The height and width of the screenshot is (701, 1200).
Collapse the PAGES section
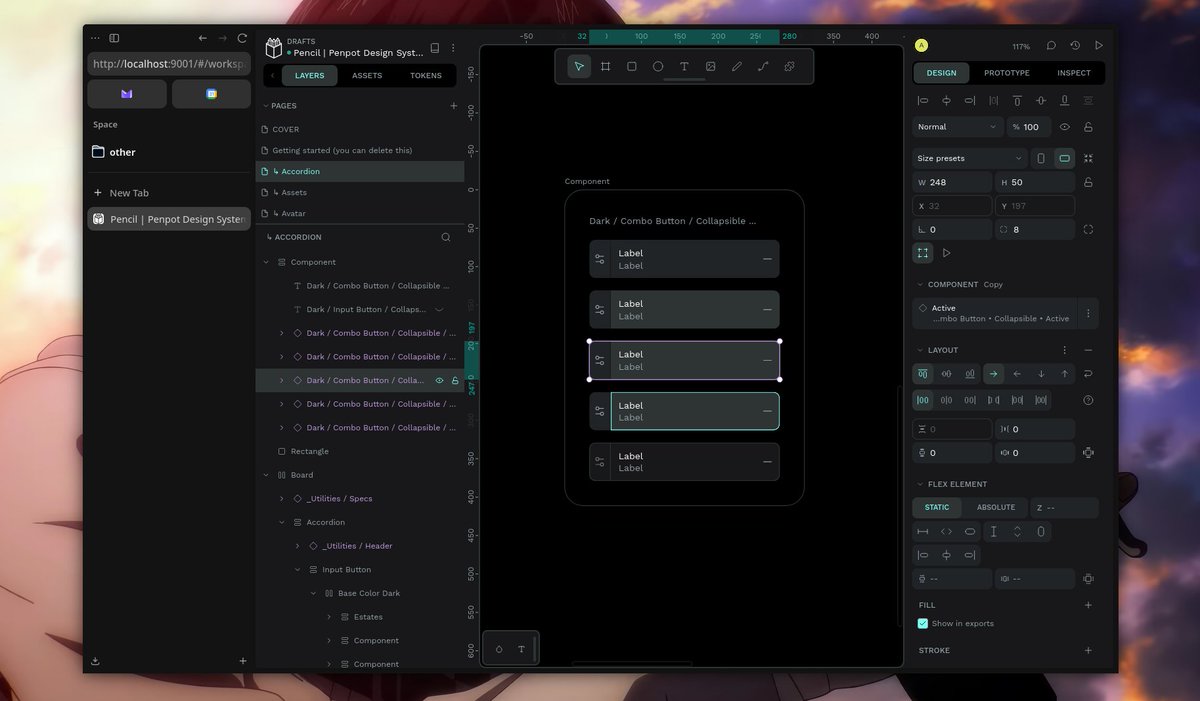(266, 105)
